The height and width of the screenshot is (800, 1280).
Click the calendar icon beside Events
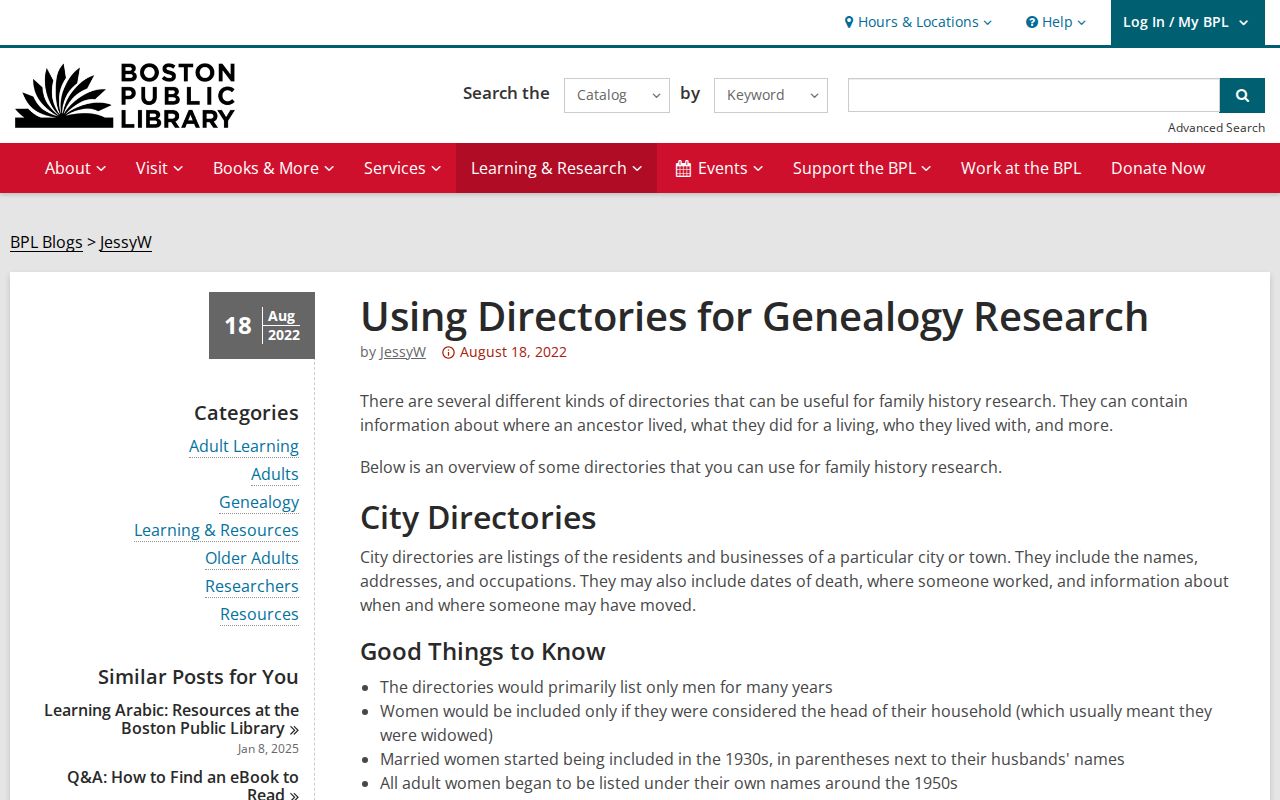tap(683, 168)
